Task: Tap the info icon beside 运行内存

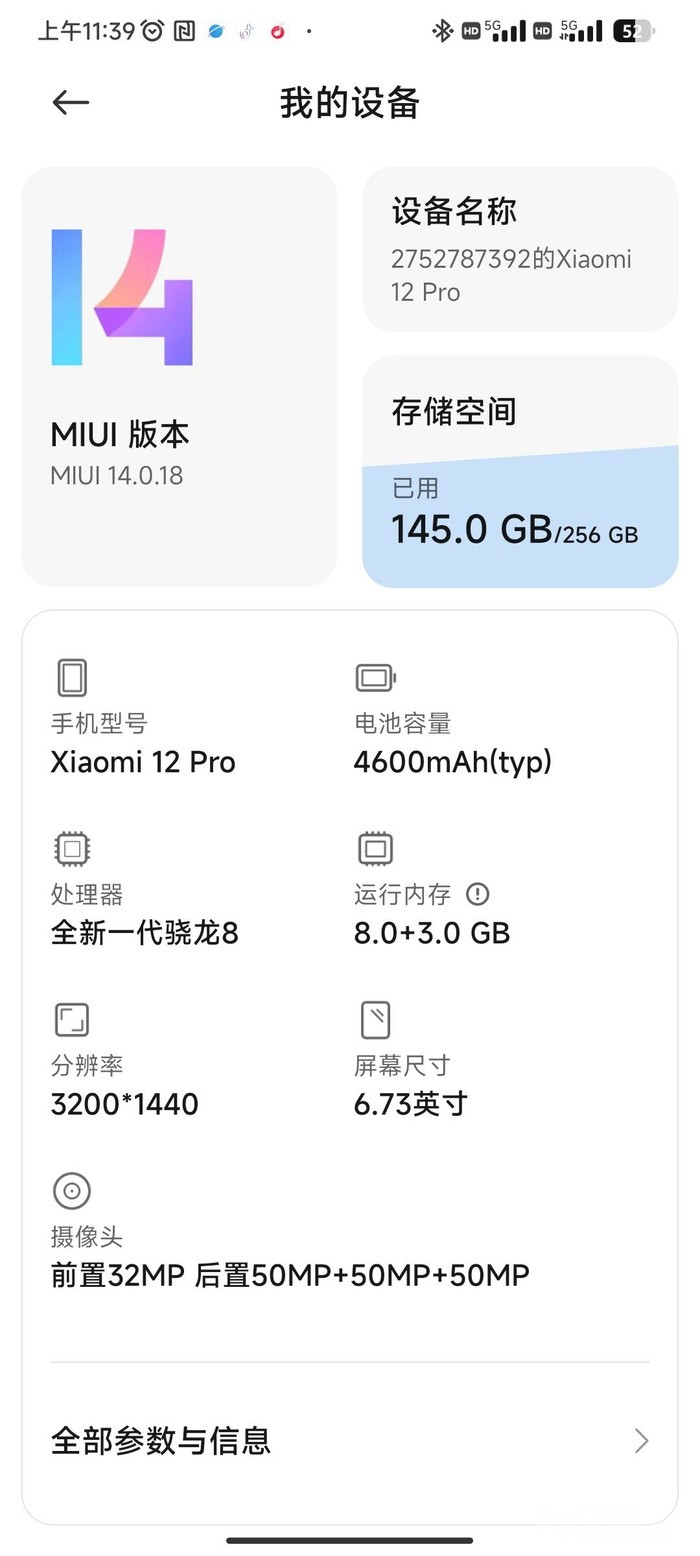Action: pyautogui.click(x=478, y=894)
